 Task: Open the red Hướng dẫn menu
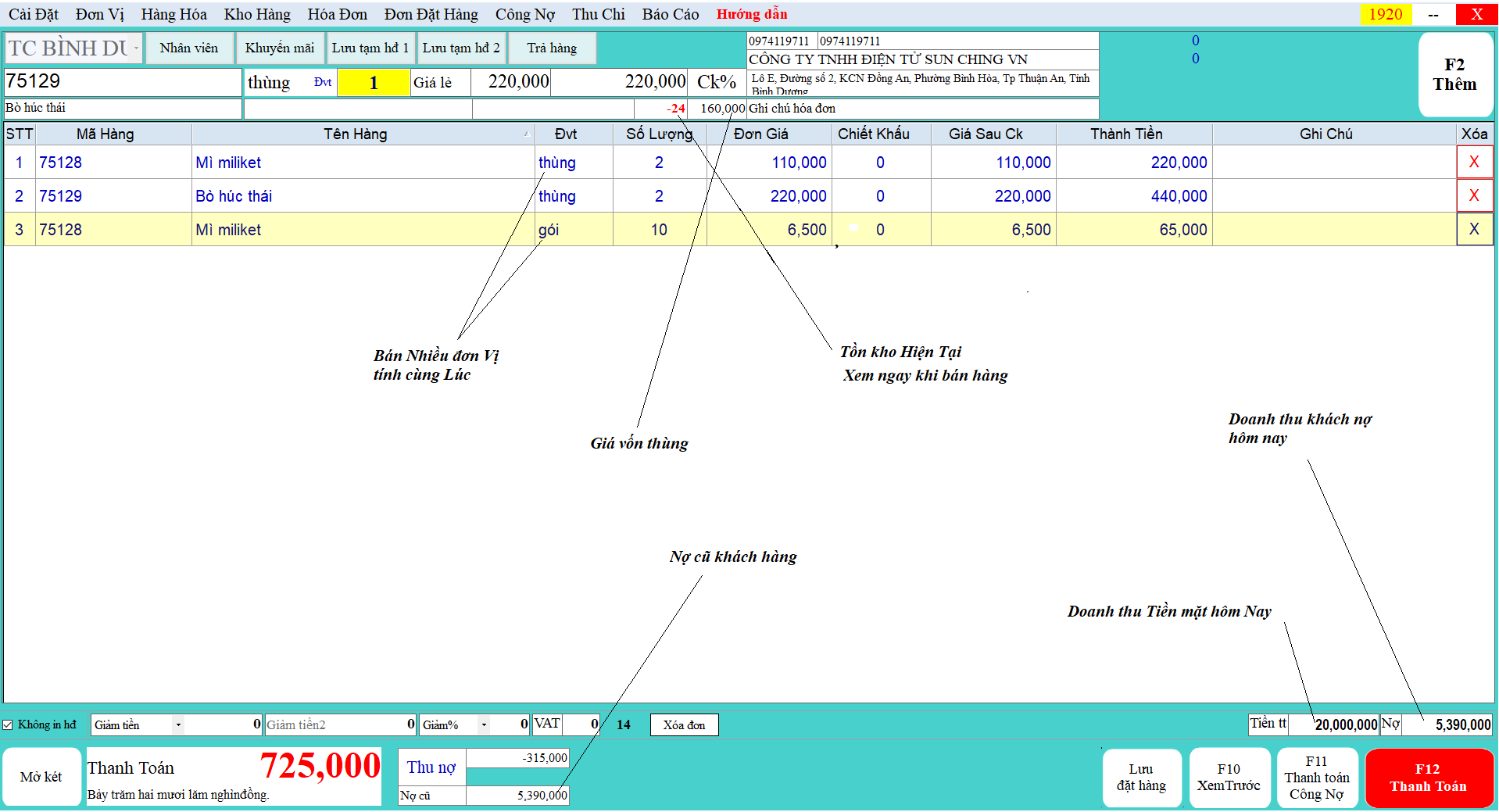click(x=752, y=14)
